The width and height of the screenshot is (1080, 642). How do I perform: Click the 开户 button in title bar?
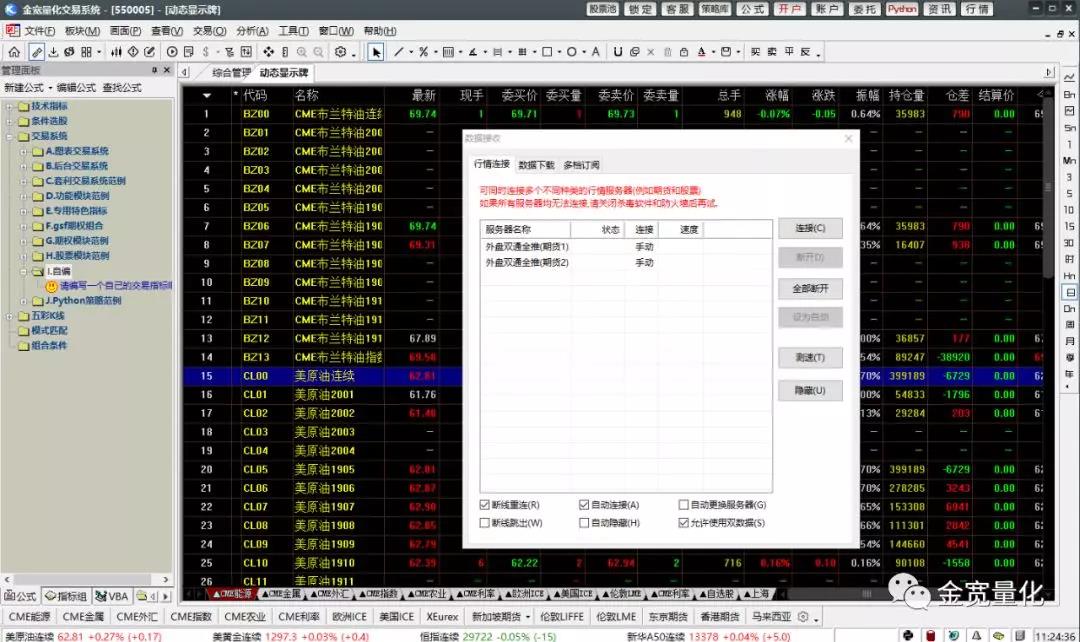[x=789, y=9]
